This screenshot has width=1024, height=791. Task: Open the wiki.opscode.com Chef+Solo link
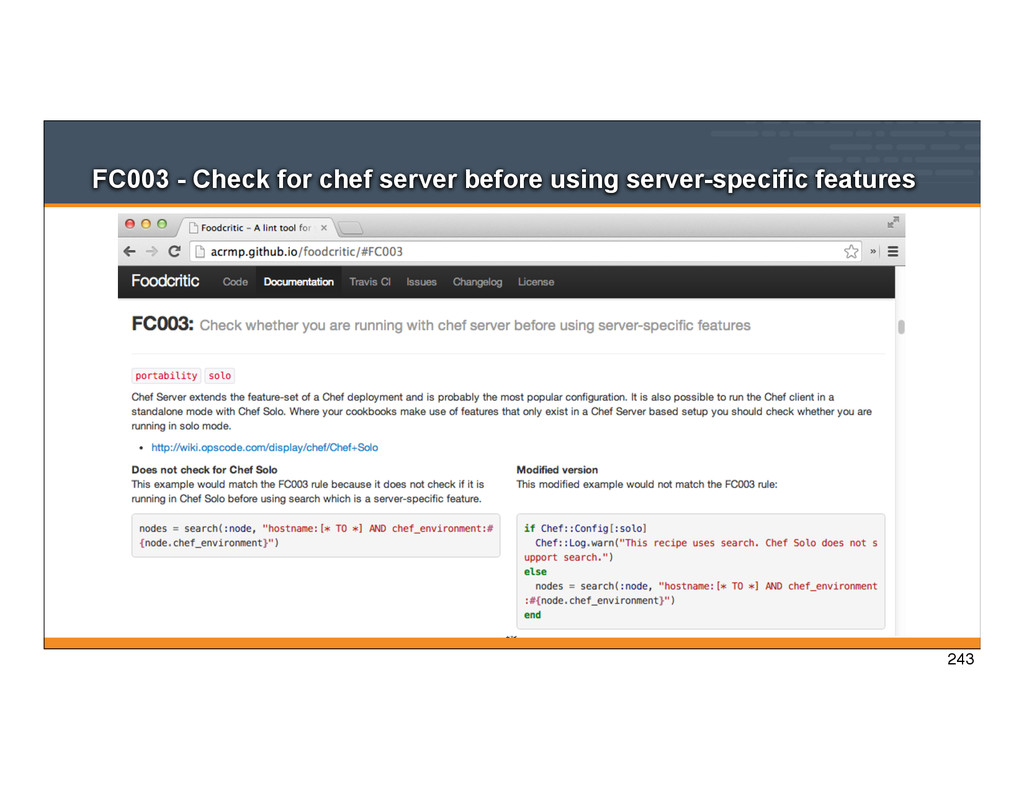coord(264,447)
